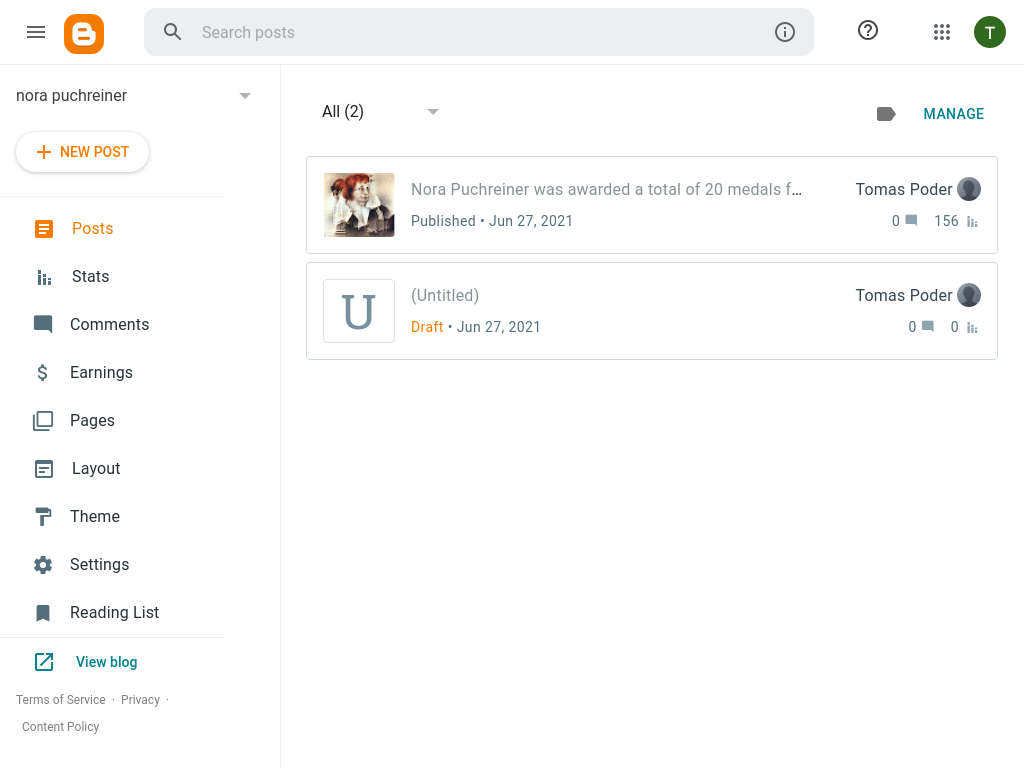Open the Google apps grid
This screenshot has width=1024, height=768.
[x=942, y=32]
